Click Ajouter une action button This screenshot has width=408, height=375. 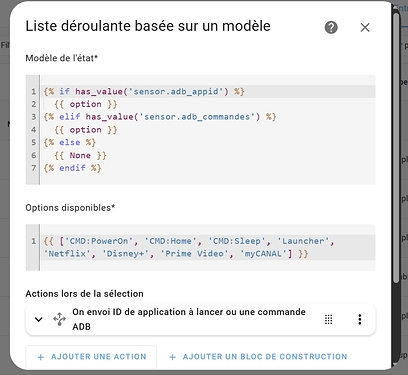pyautogui.click(x=91, y=357)
